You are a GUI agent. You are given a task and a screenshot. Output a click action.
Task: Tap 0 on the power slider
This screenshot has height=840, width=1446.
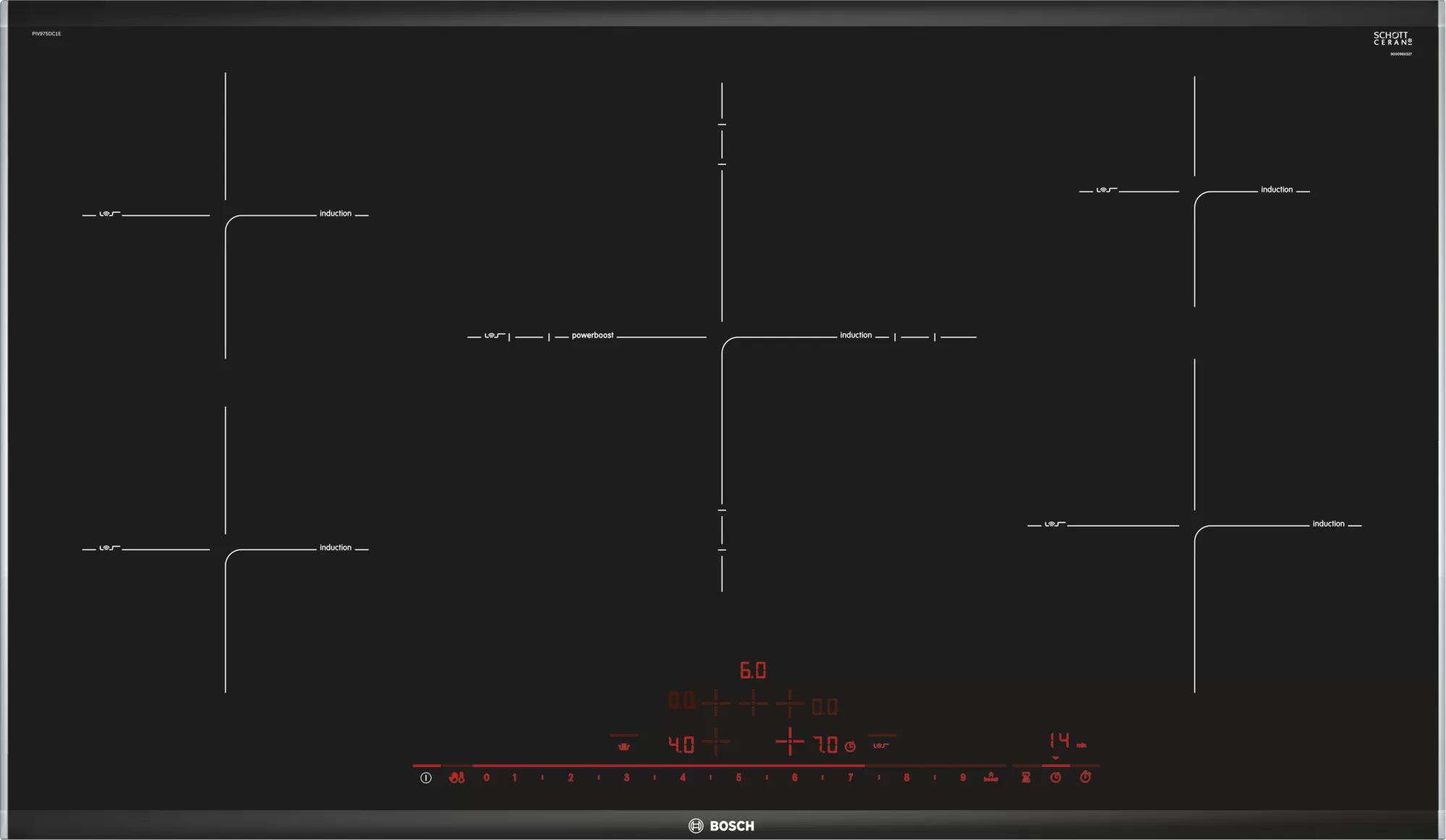click(x=487, y=778)
